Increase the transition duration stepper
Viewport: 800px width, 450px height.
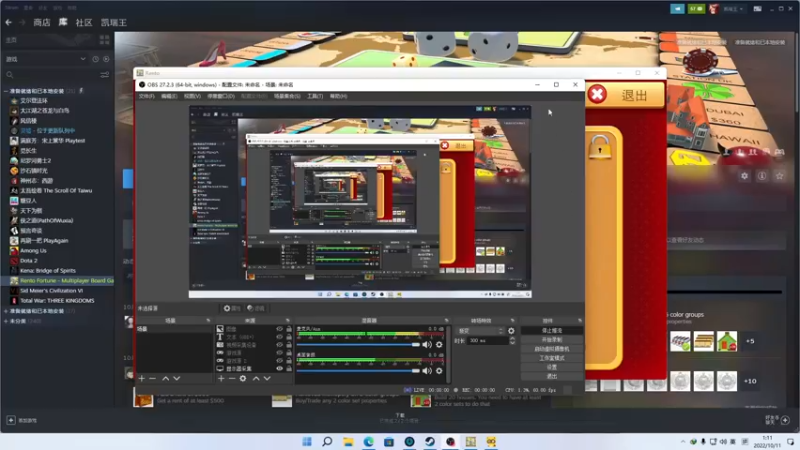[512, 338]
